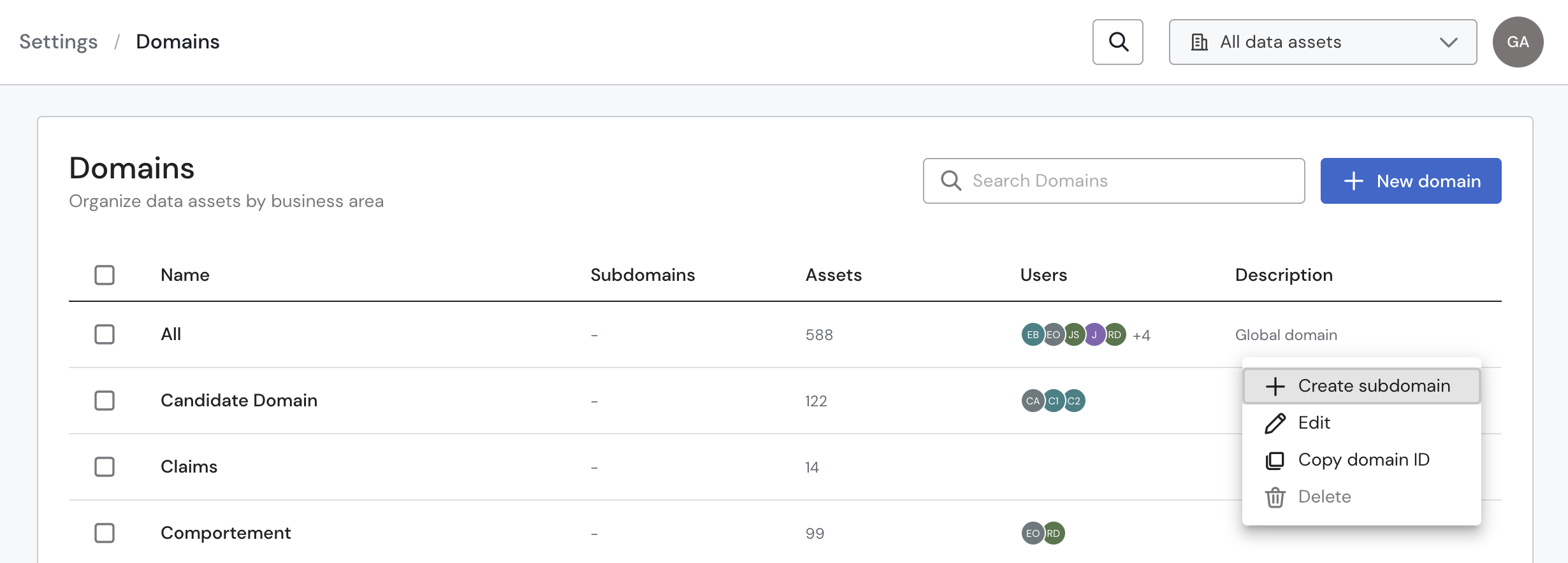Select the Candidate Domain checkbox
This screenshot has height=563, width=1568.
(105, 401)
